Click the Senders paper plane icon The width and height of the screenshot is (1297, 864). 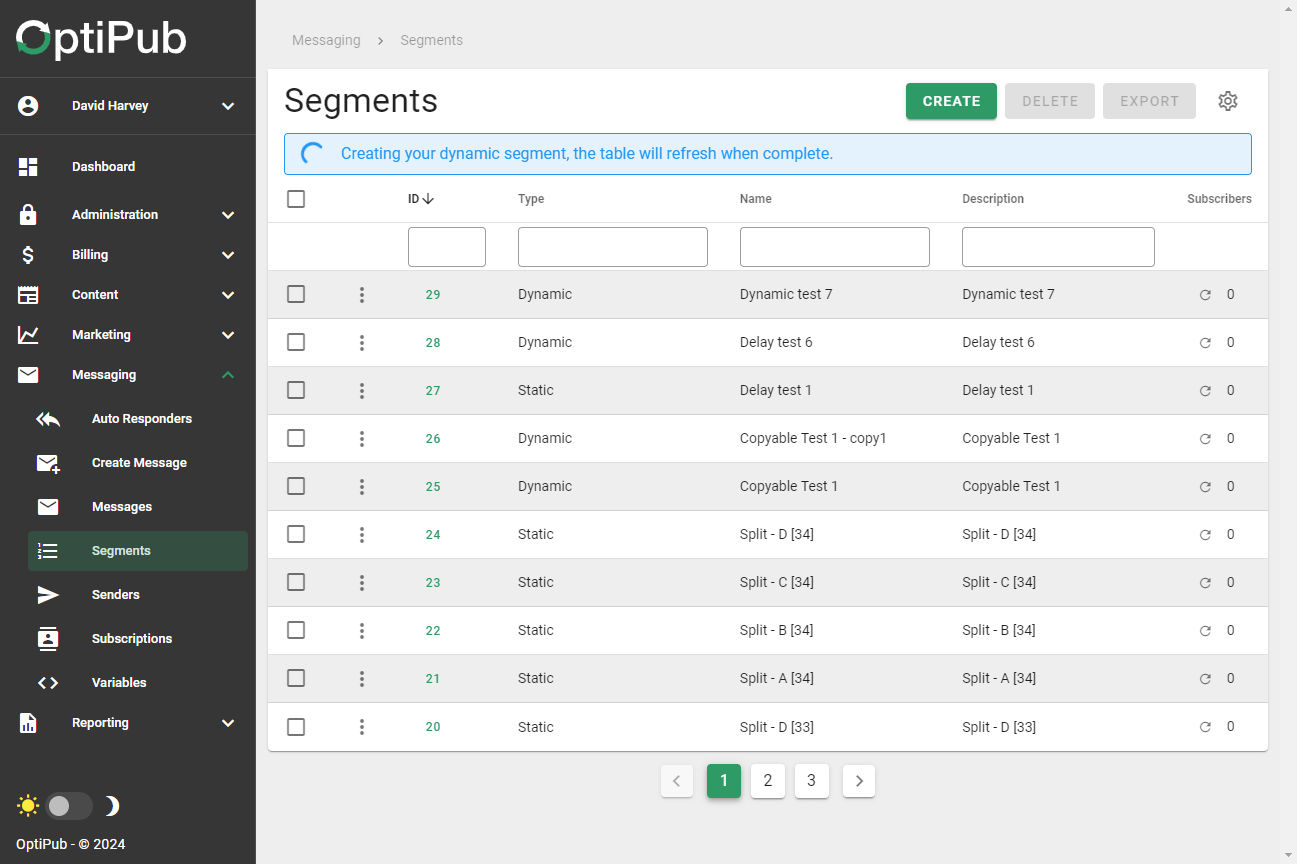(x=48, y=595)
